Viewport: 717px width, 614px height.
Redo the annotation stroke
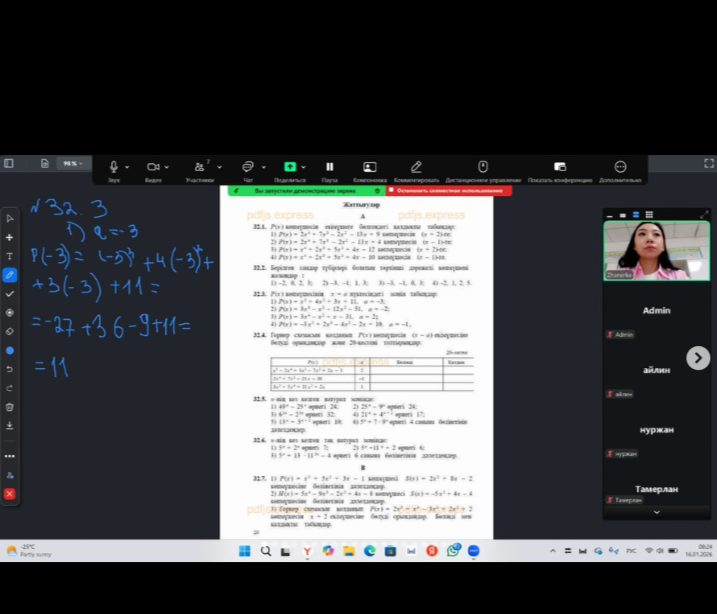[10, 388]
